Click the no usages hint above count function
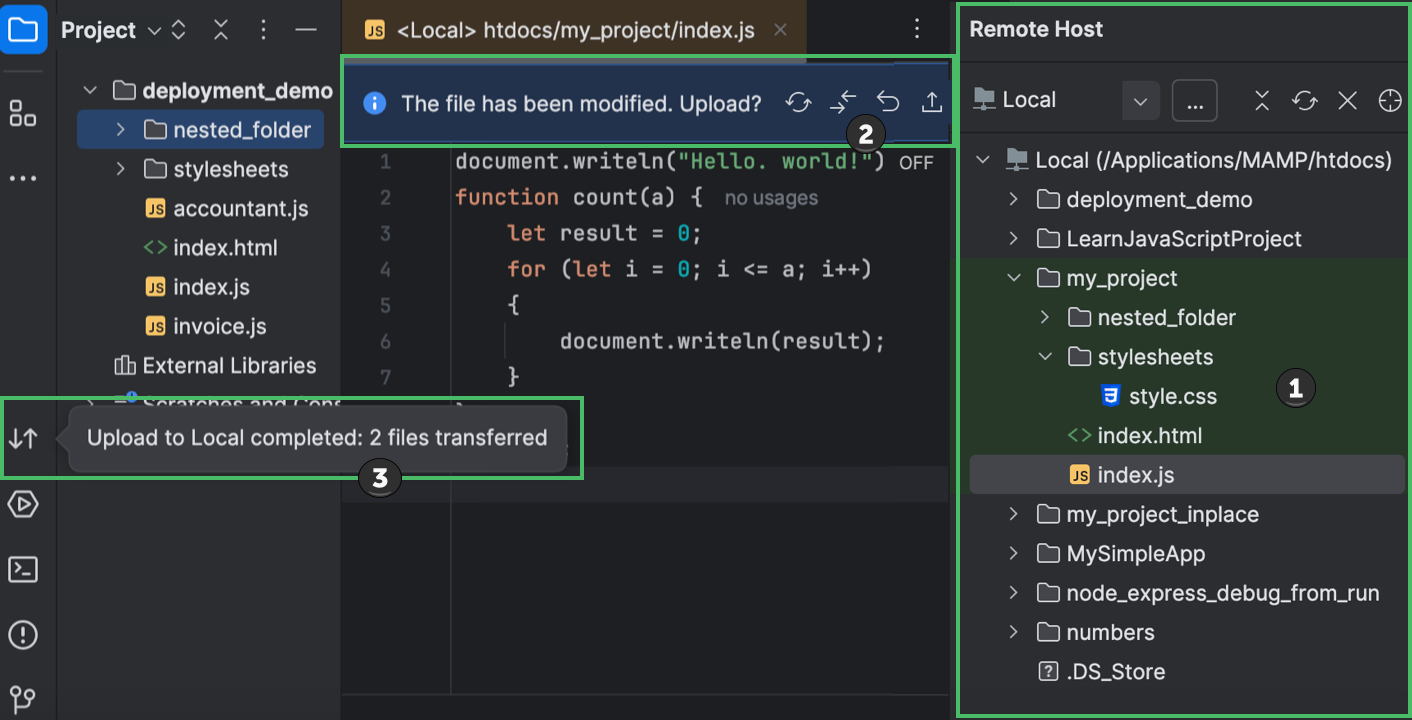 (x=770, y=197)
